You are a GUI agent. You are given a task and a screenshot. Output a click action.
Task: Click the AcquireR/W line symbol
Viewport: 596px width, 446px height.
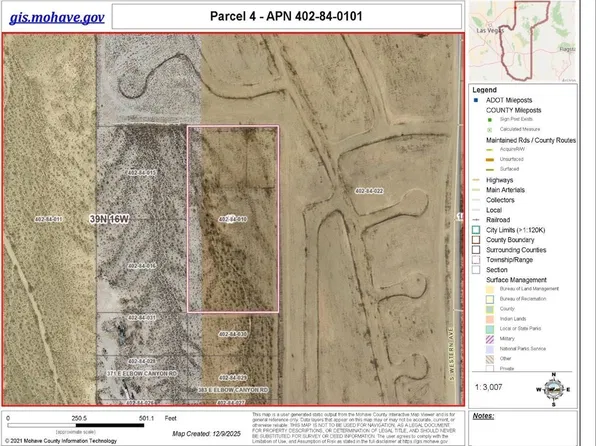pyautogui.click(x=490, y=150)
